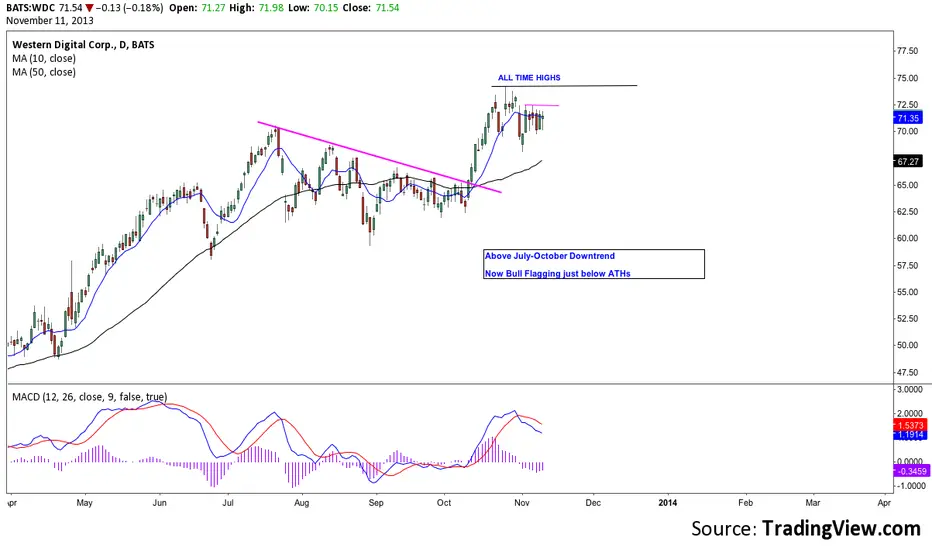Click the Oct label on the time axis
The width and height of the screenshot is (932, 550).
tap(443, 502)
